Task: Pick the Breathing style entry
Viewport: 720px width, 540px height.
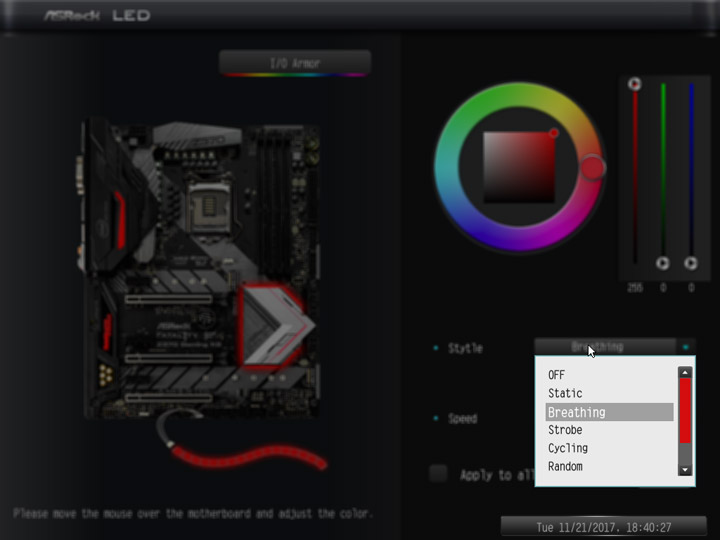Action: click(609, 412)
